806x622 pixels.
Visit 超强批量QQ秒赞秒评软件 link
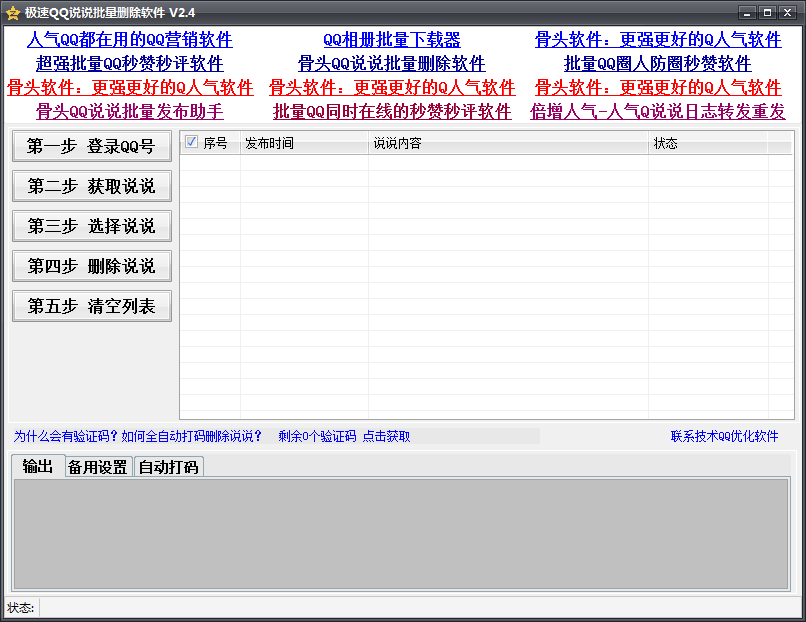coord(130,64)
